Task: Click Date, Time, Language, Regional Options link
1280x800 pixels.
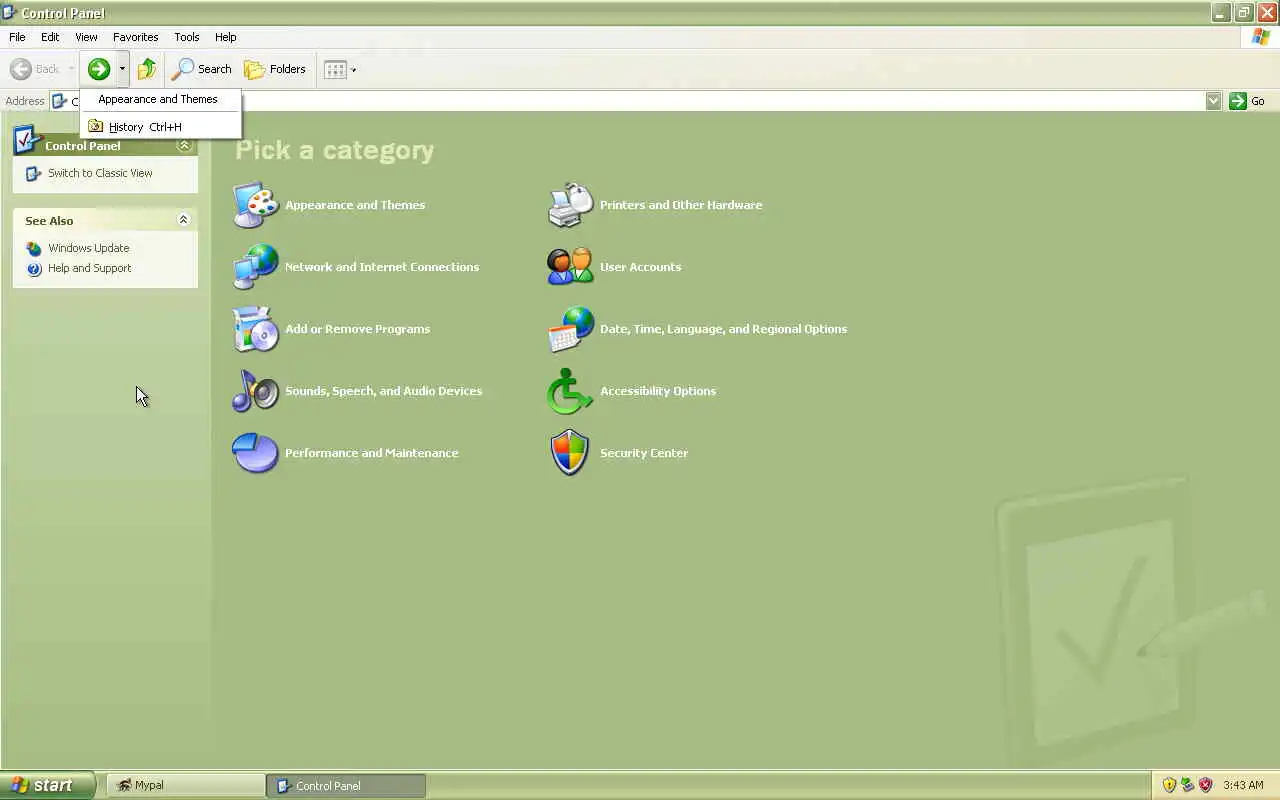Action: pos(723,329)
